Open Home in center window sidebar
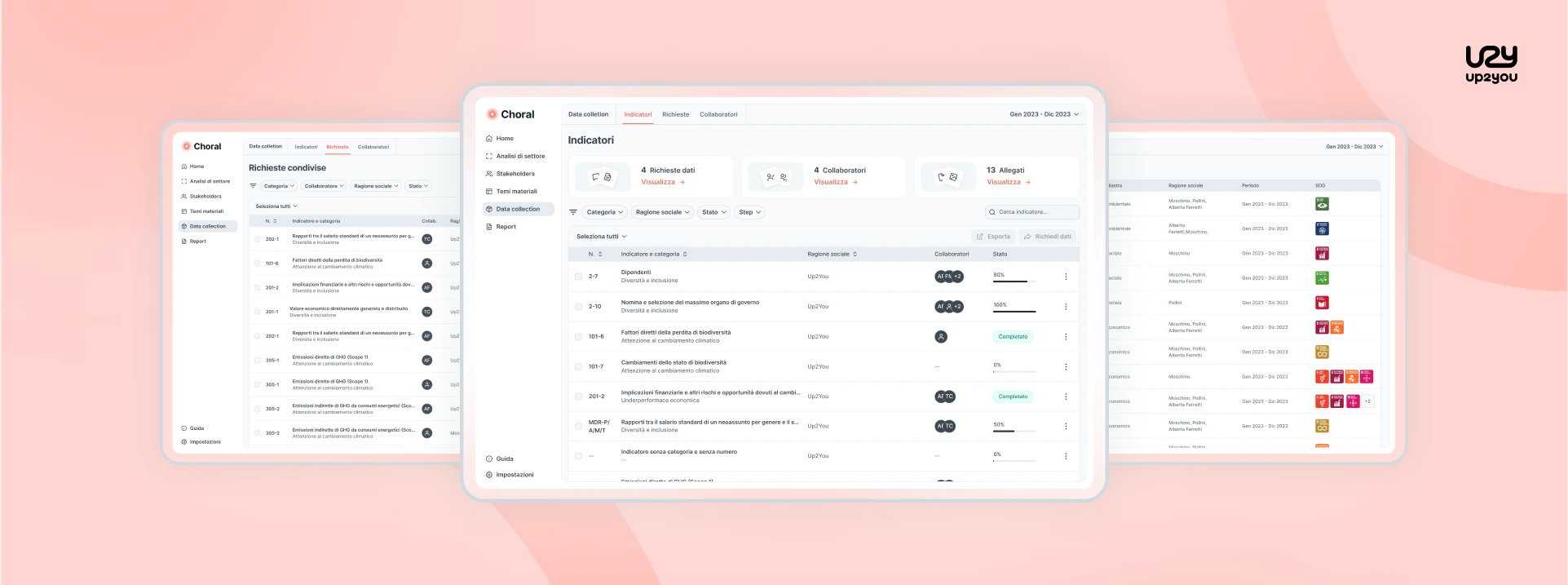Viewport: 1568px width, 585px height. pos(500,139)
